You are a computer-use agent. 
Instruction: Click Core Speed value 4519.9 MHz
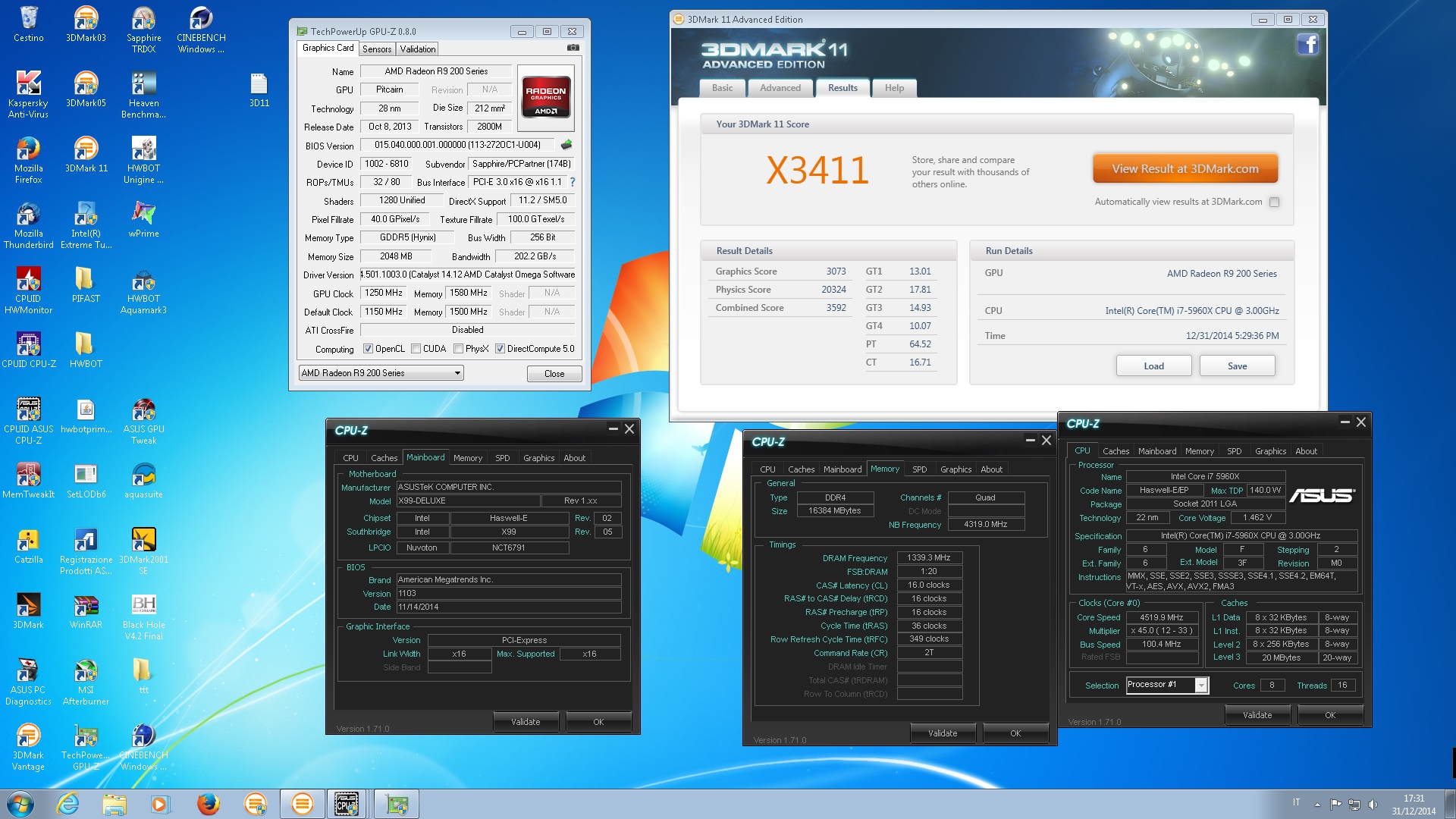pyautogui.click(x=1161, y=617)
